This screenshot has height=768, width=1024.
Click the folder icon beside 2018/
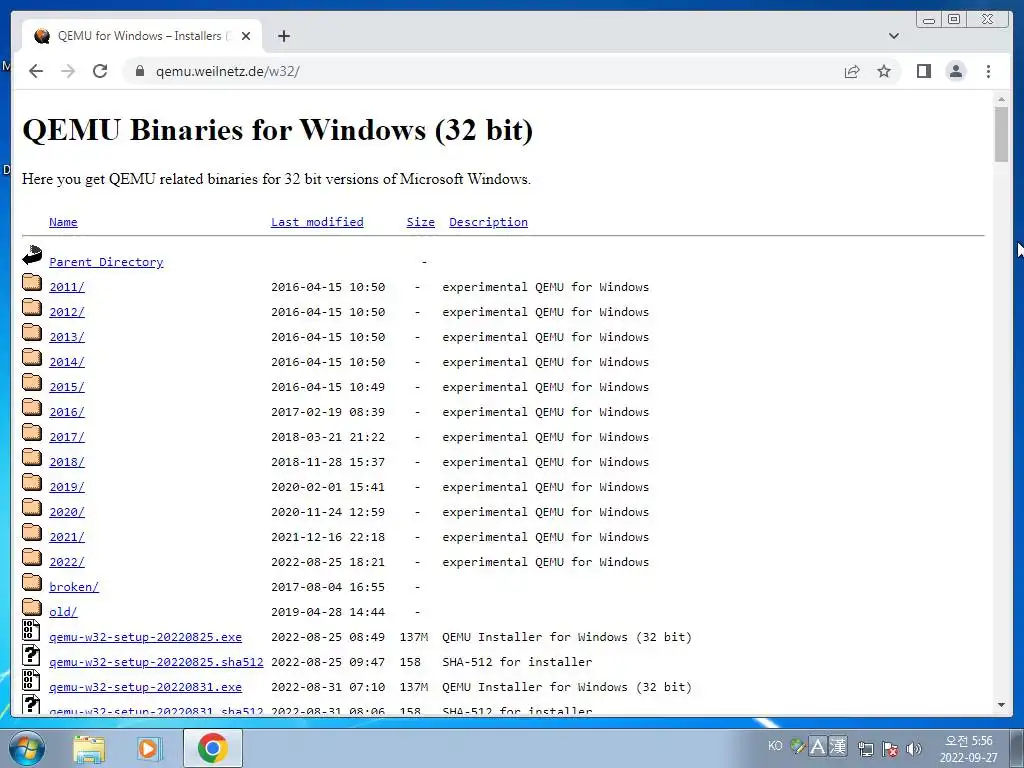(x=32, y=457)
